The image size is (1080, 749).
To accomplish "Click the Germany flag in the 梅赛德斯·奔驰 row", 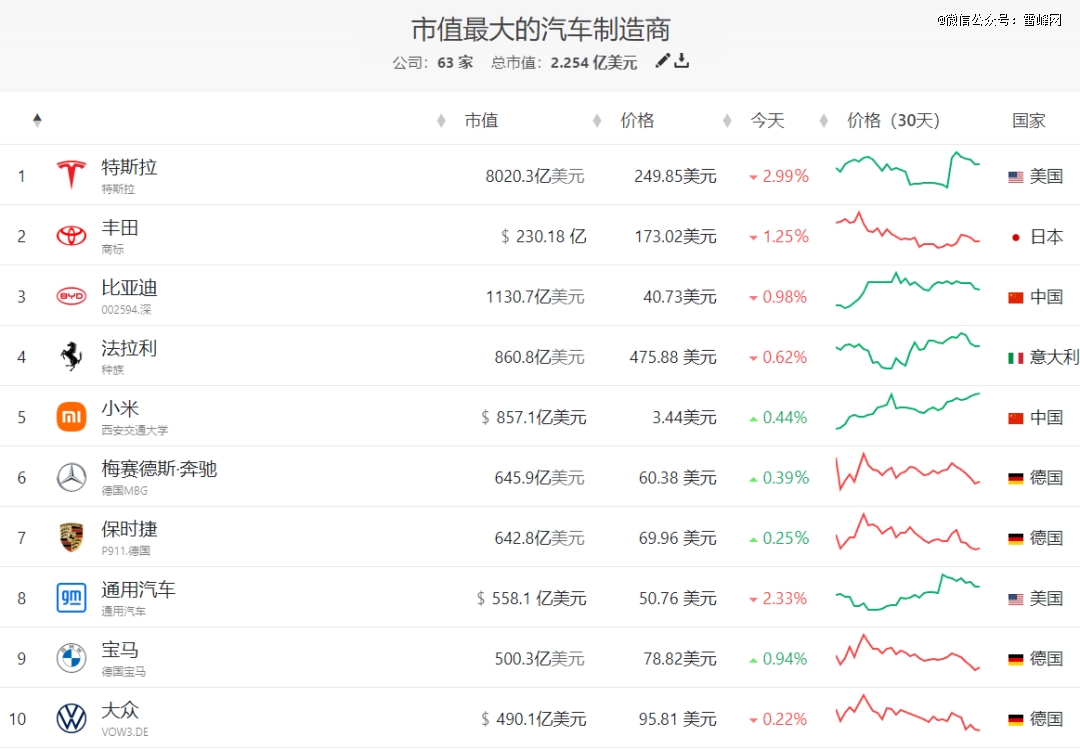I will click(x=1015, y=479).
